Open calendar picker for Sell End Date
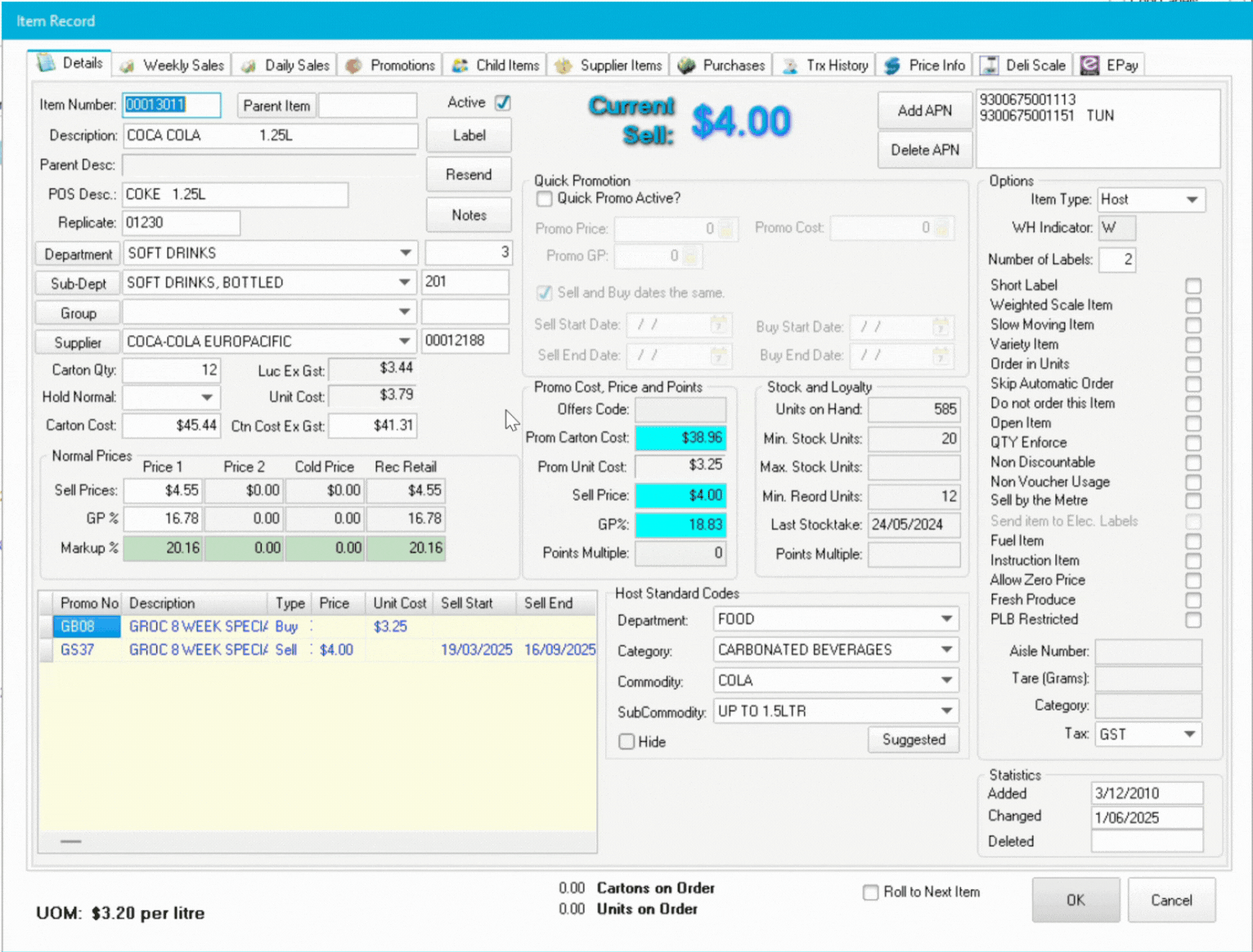The width and height of the screenshot is (1253, 952). coord(719,355)
